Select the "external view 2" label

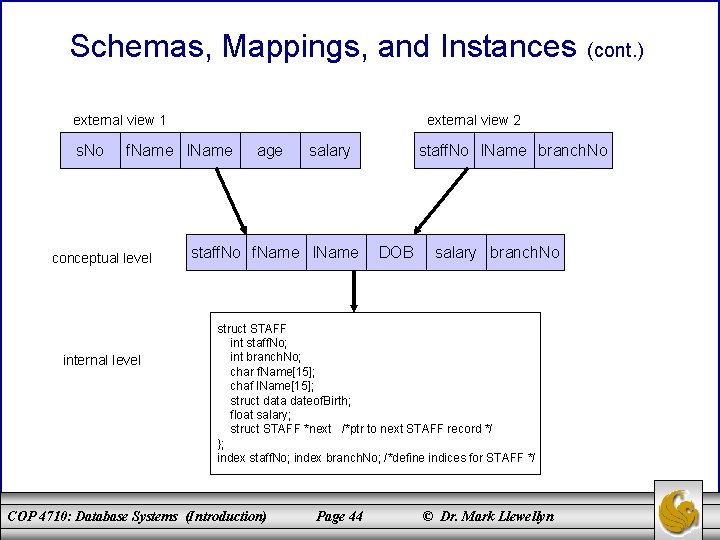[473, 120]
